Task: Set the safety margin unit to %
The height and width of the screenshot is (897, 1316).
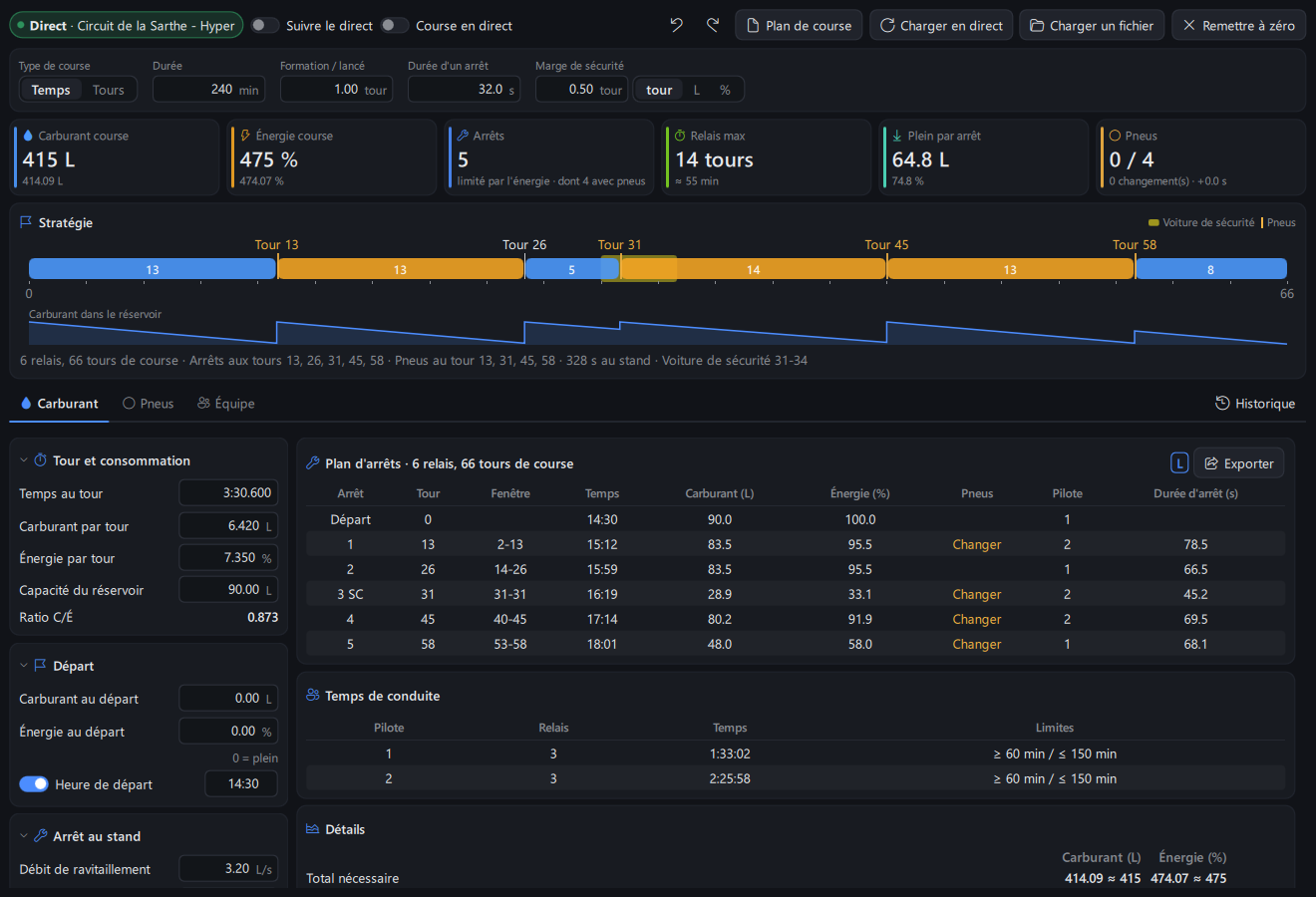Action: [725, 90]
